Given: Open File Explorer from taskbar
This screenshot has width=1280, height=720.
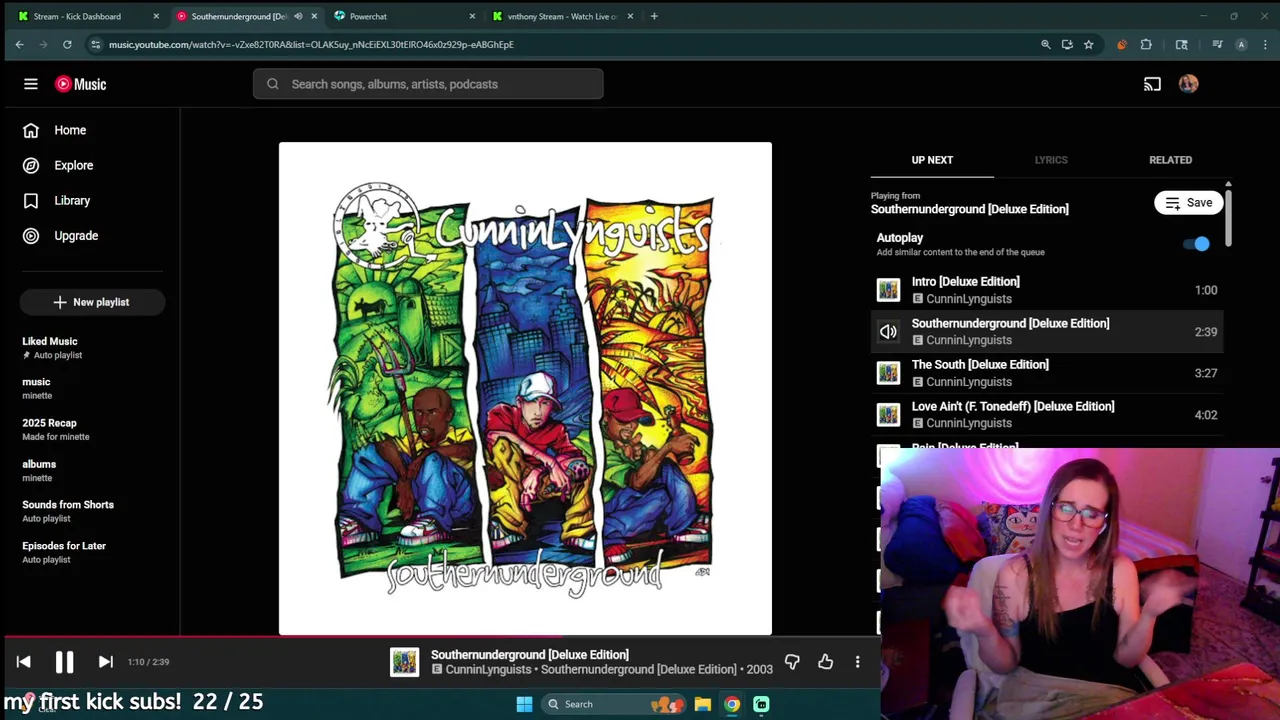Looking at the screenshot, I should pos(703,704).
